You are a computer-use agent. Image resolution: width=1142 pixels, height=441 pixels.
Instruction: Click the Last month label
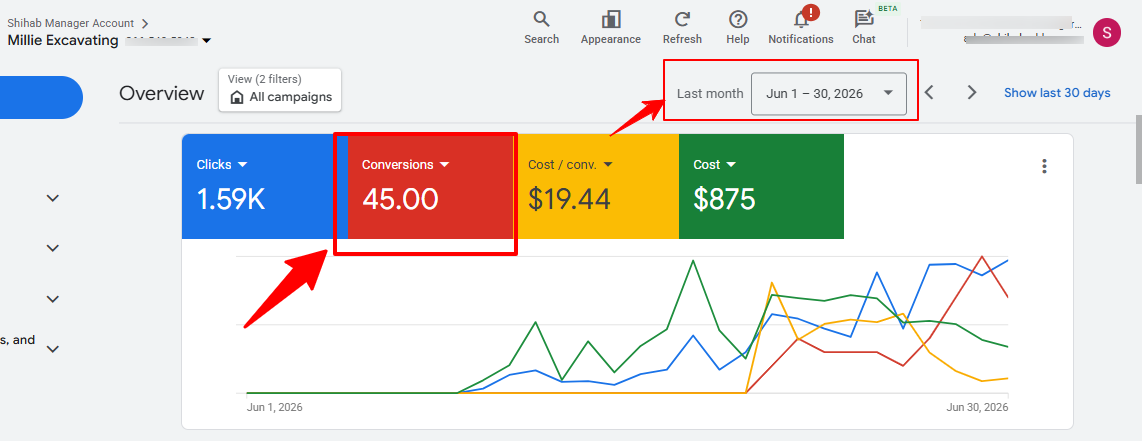click(710, 93)
